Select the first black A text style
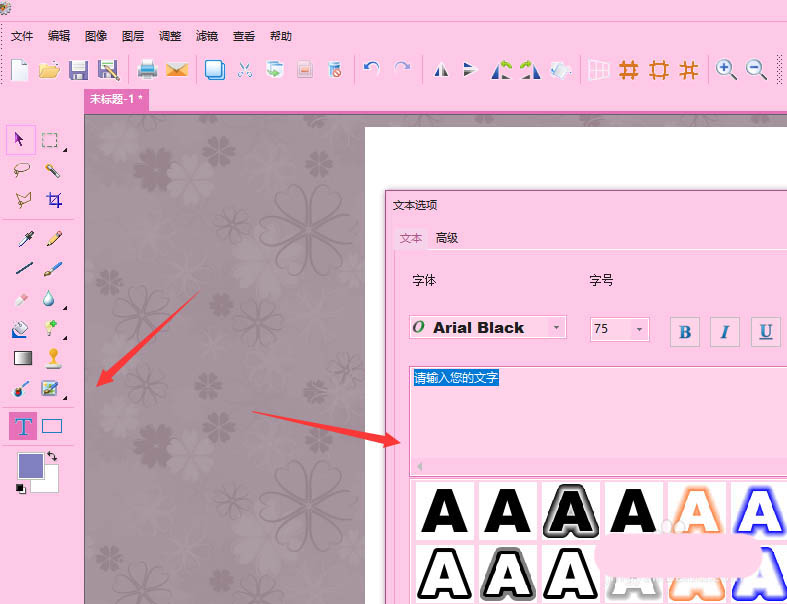The image size is (787, 604). [x=445, y=511]
